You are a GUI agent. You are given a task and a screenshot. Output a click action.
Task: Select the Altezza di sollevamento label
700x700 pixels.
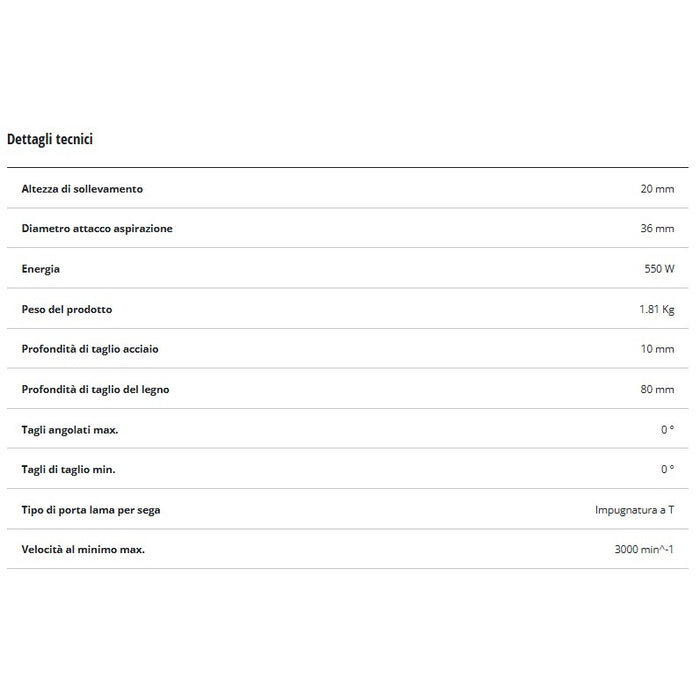pyautogui.click(x=82, y=189)
